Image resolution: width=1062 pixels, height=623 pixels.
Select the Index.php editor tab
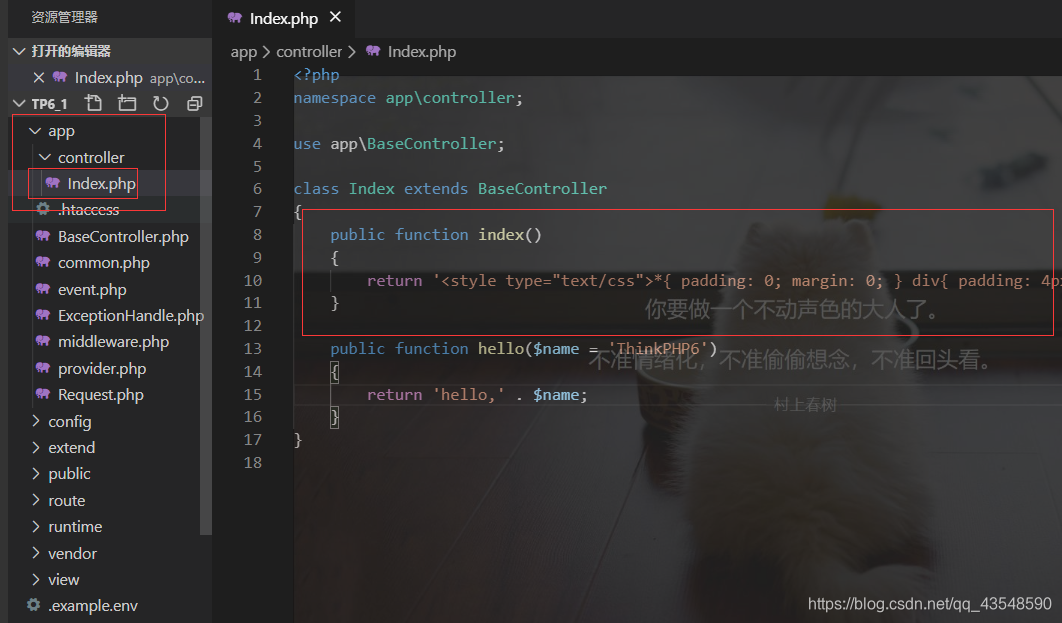coord(284,18)
